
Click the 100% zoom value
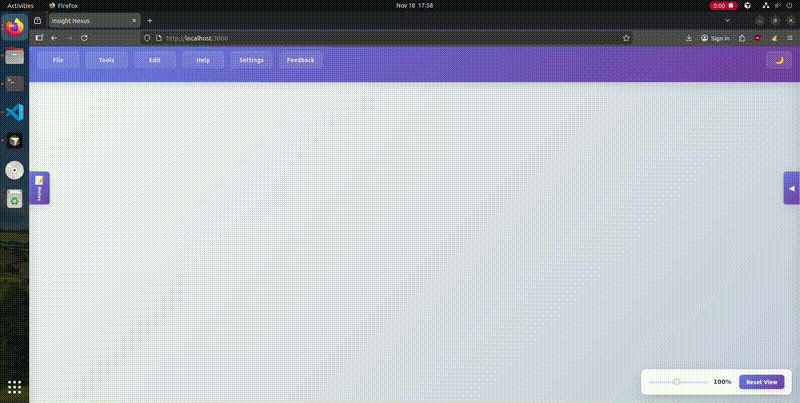tap(722, 382)
